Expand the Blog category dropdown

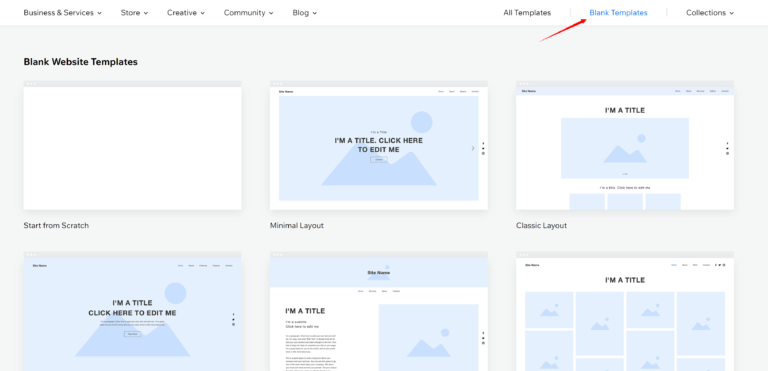(x=305, y=13)
